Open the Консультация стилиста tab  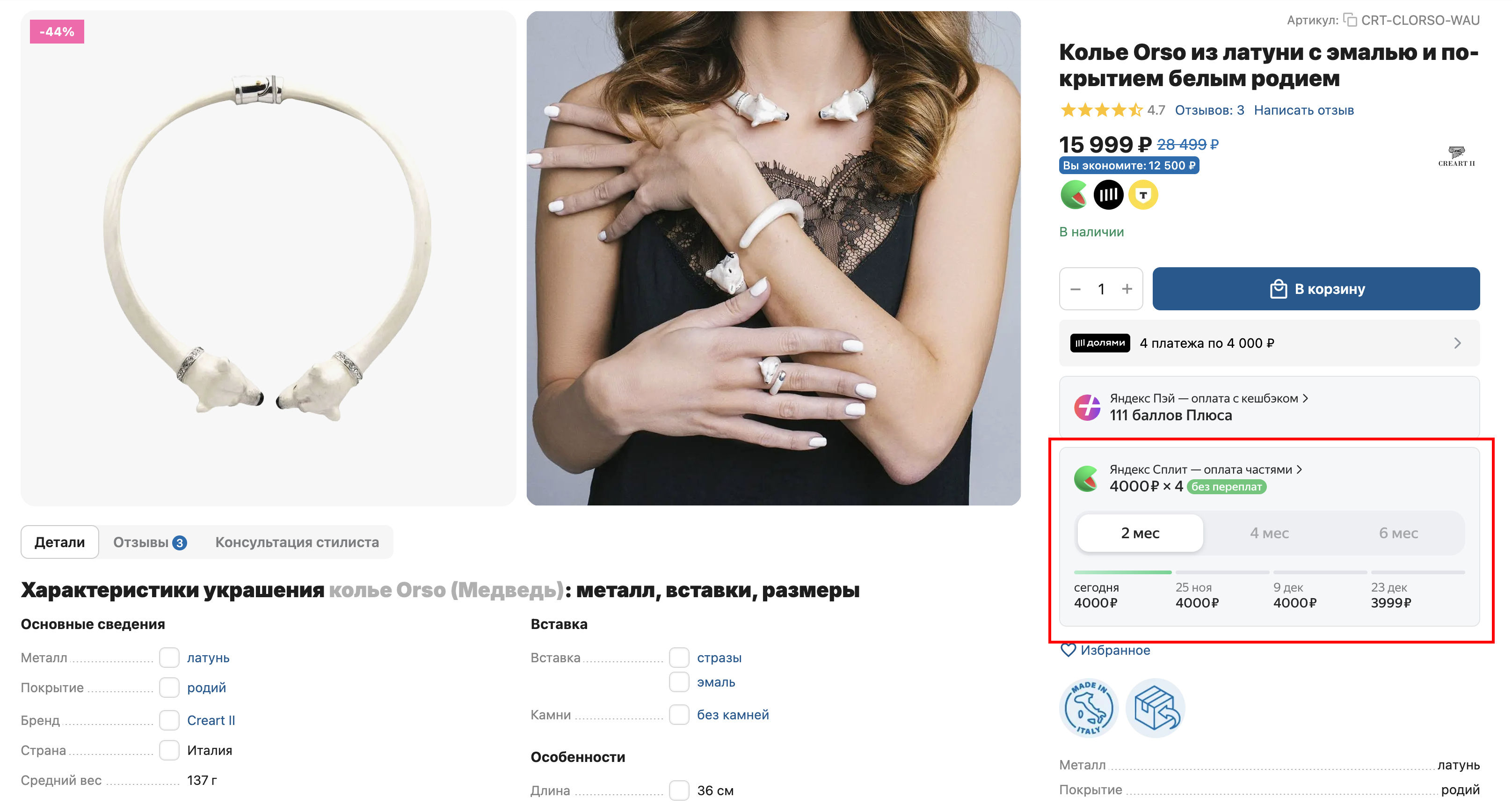pyautogui.click(x=297, y=542)
